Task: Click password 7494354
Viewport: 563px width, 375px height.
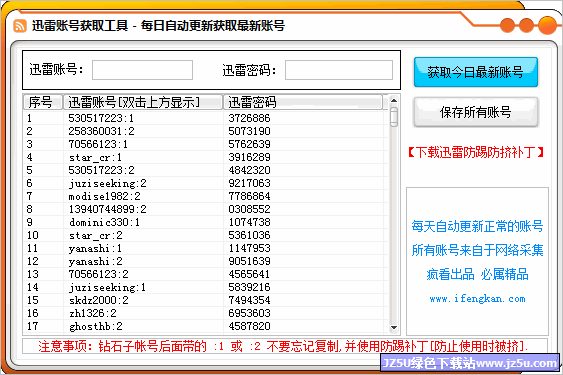Action: 249,300
